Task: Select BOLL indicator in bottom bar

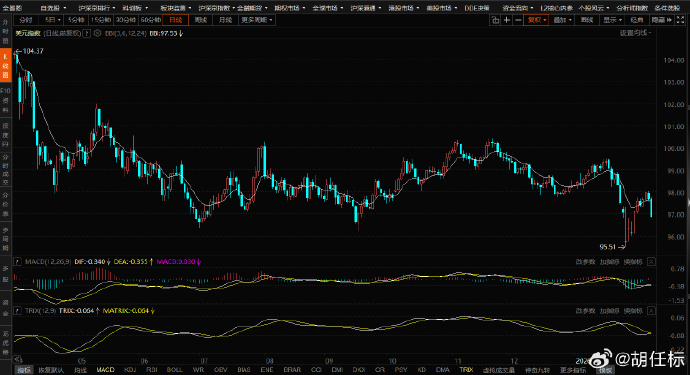Action: (x=175, y=370)
